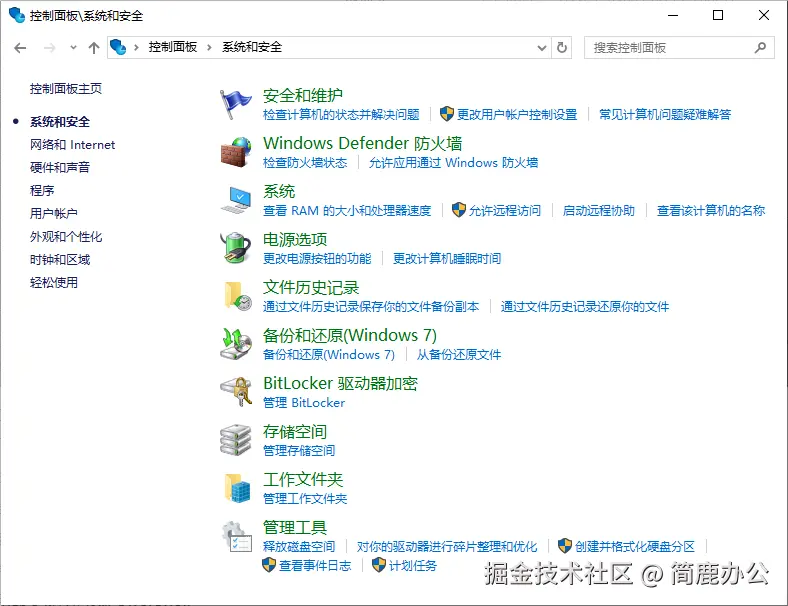Image resolution: width=788 pixels, height=606 pixels.
Task: Go back with the left arrow
Action: click(20, 48)
